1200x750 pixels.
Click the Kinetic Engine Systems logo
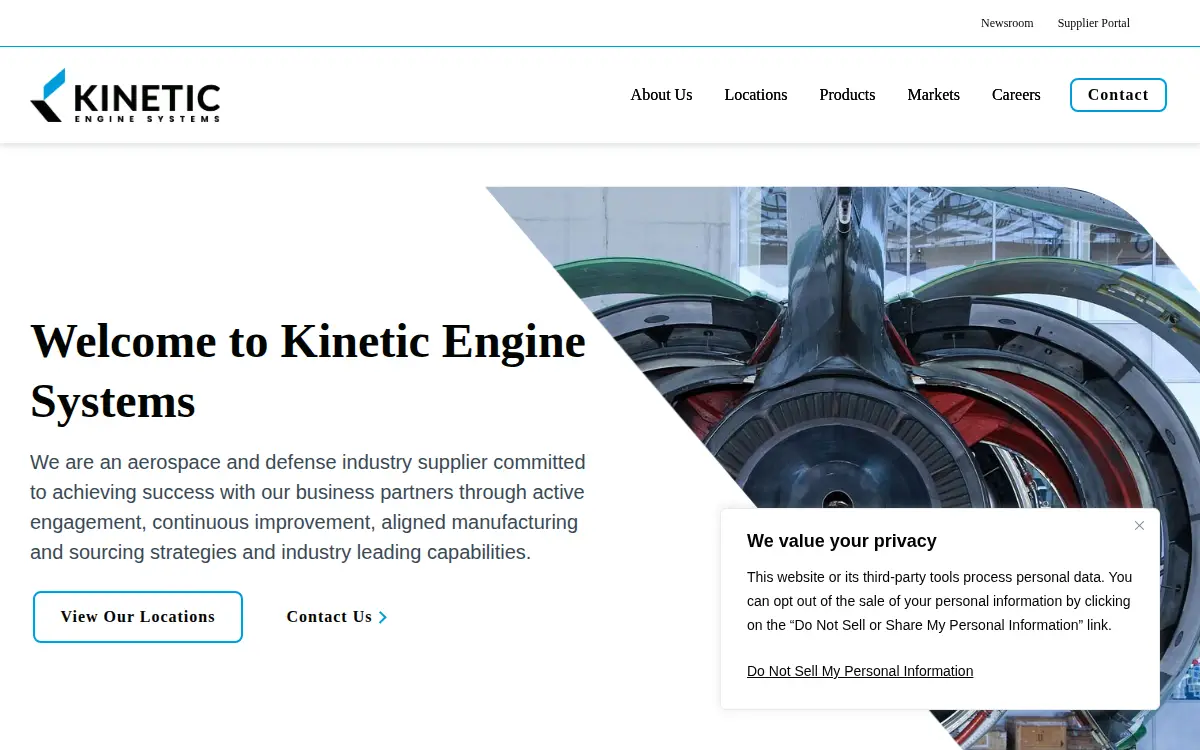click(x=125, y=95)
